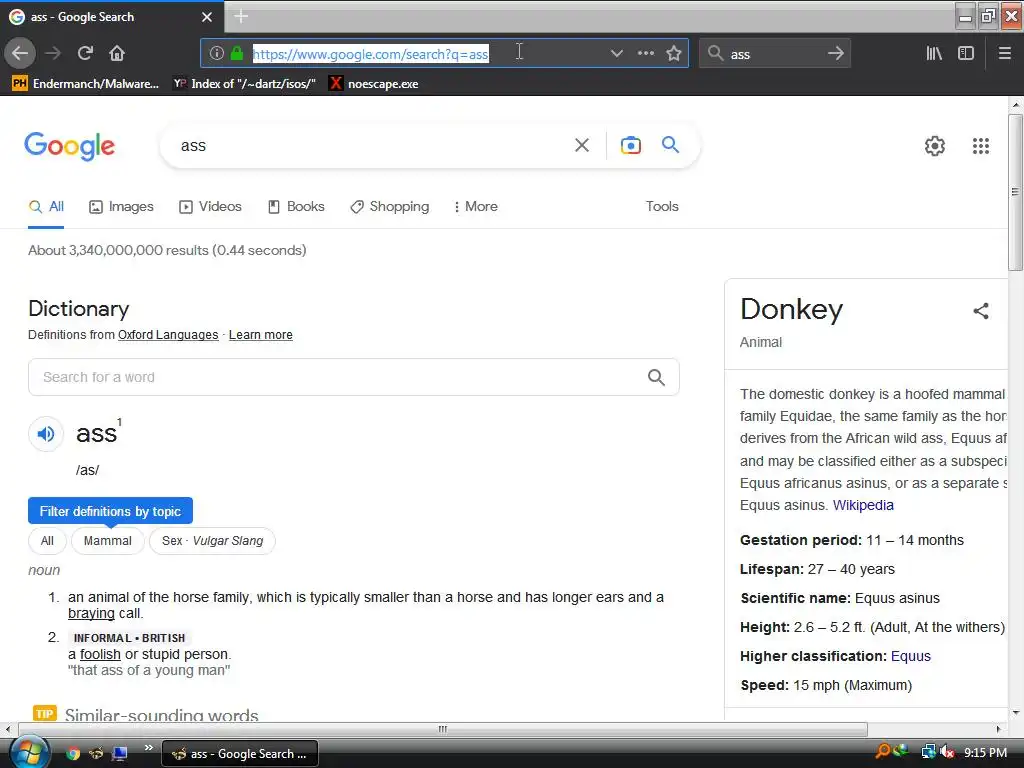Bookmark this page with star icon
Screen dimensions: 1024x768
tap(674, 54)
